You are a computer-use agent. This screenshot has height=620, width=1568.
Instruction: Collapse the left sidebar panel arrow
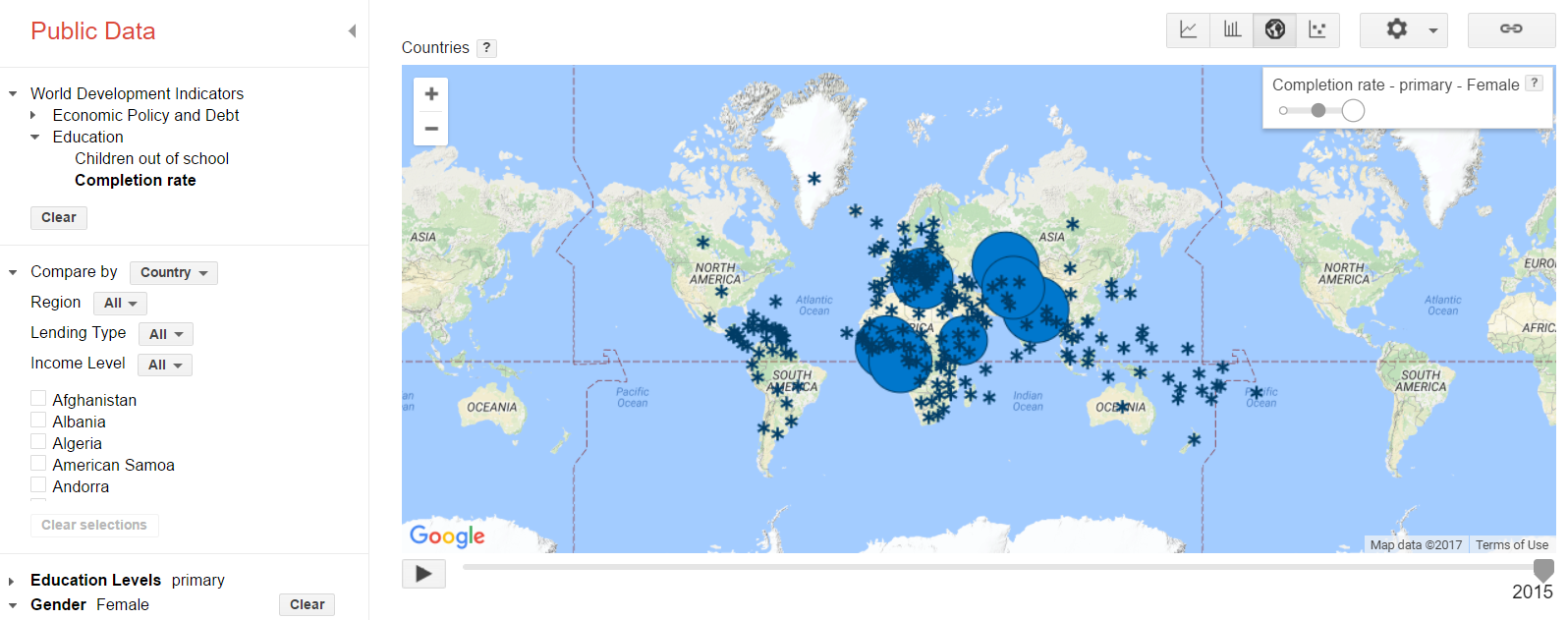coord(352,31)
